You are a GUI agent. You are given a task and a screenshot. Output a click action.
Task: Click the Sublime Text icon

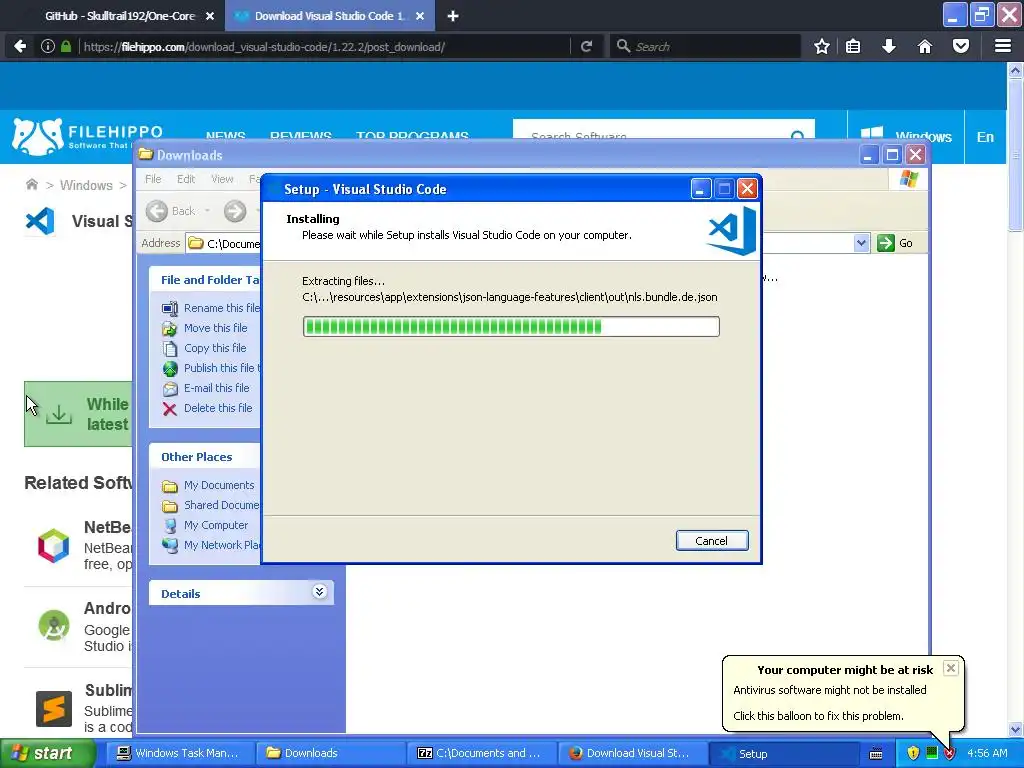(x=54, y=709)
